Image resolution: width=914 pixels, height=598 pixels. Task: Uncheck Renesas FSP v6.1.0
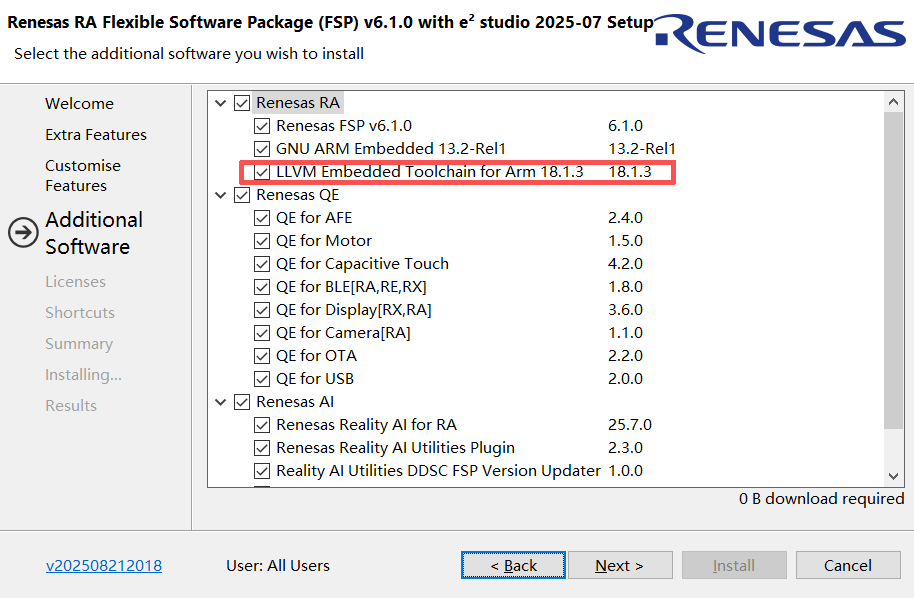tap(262, 126)
